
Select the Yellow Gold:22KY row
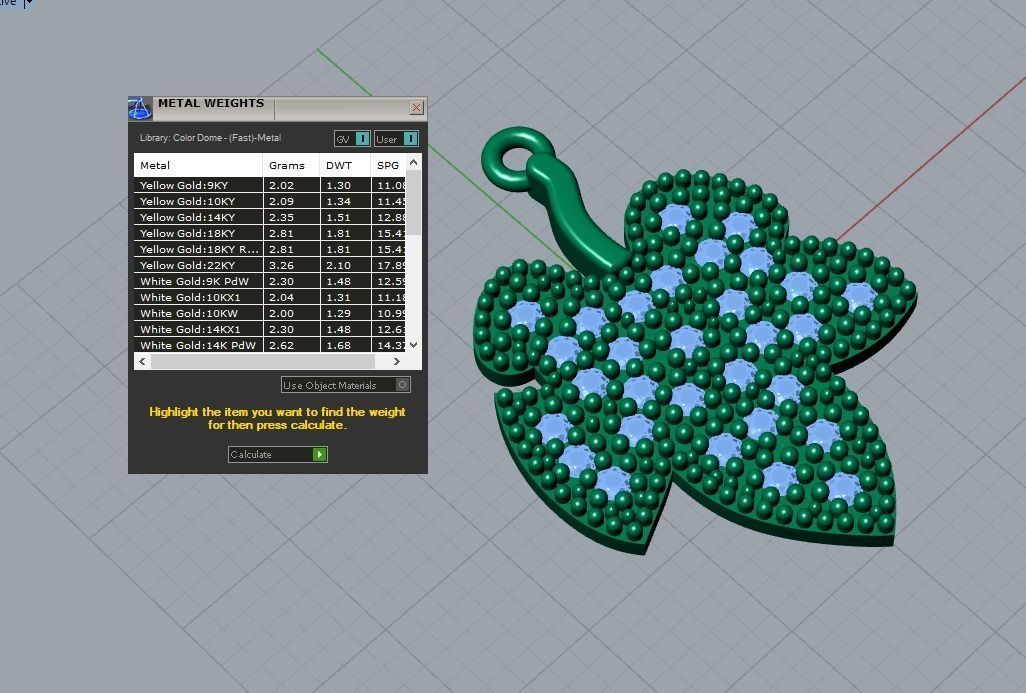(x=270, y=266)
